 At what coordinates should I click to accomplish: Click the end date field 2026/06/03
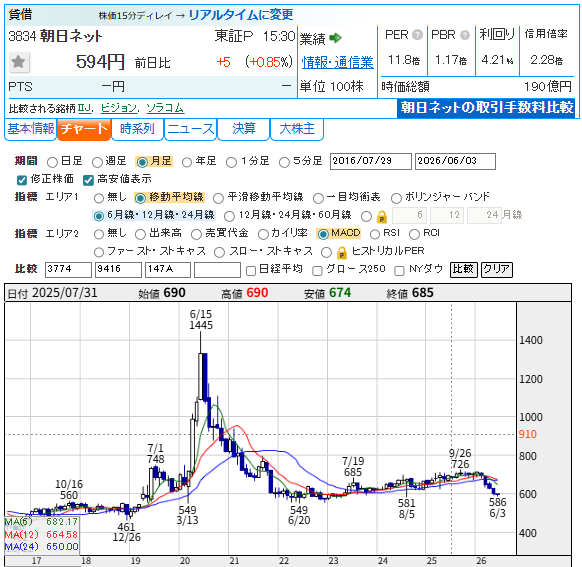(455, 161)
